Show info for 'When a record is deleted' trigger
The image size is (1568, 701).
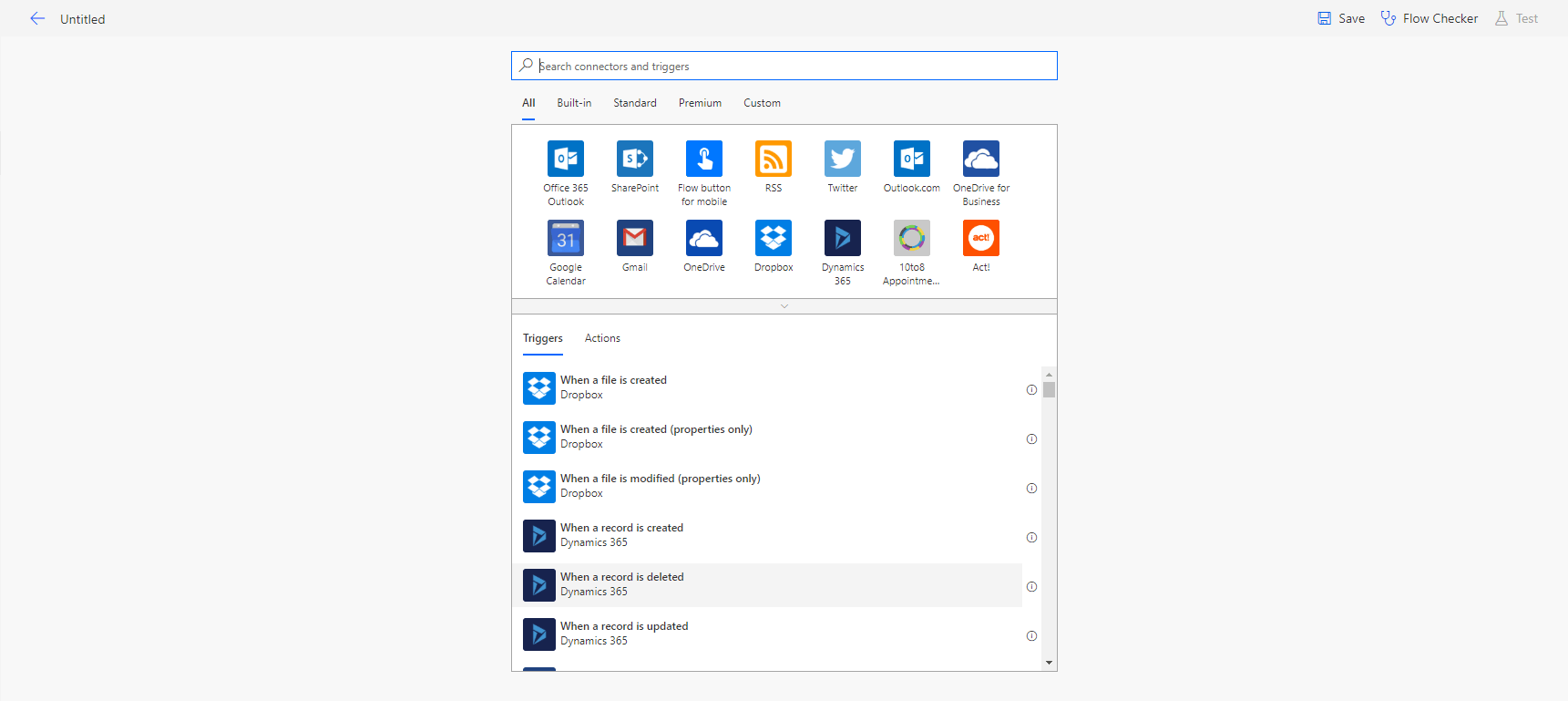[x=1031, y=587]
